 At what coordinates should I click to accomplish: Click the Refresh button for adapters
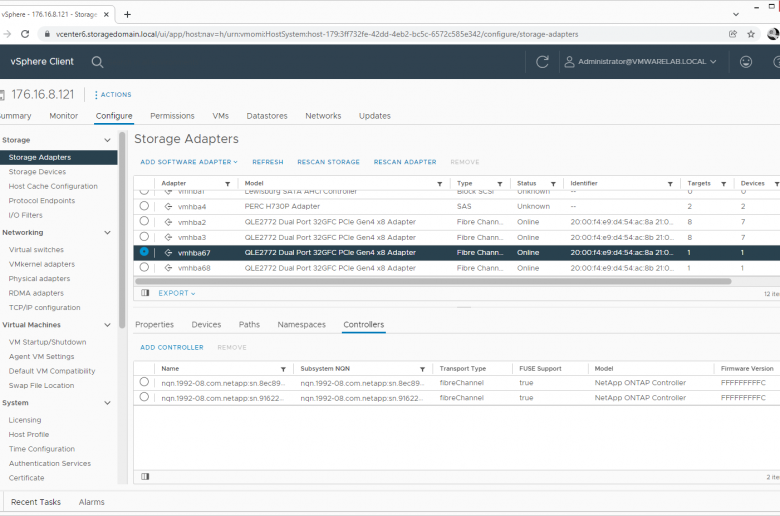(268, 162)
